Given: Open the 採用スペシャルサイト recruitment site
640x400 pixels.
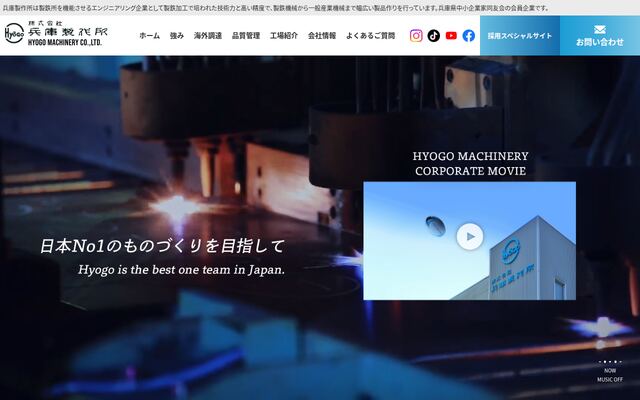Looking at the screenshot, I should coord(520,36).
